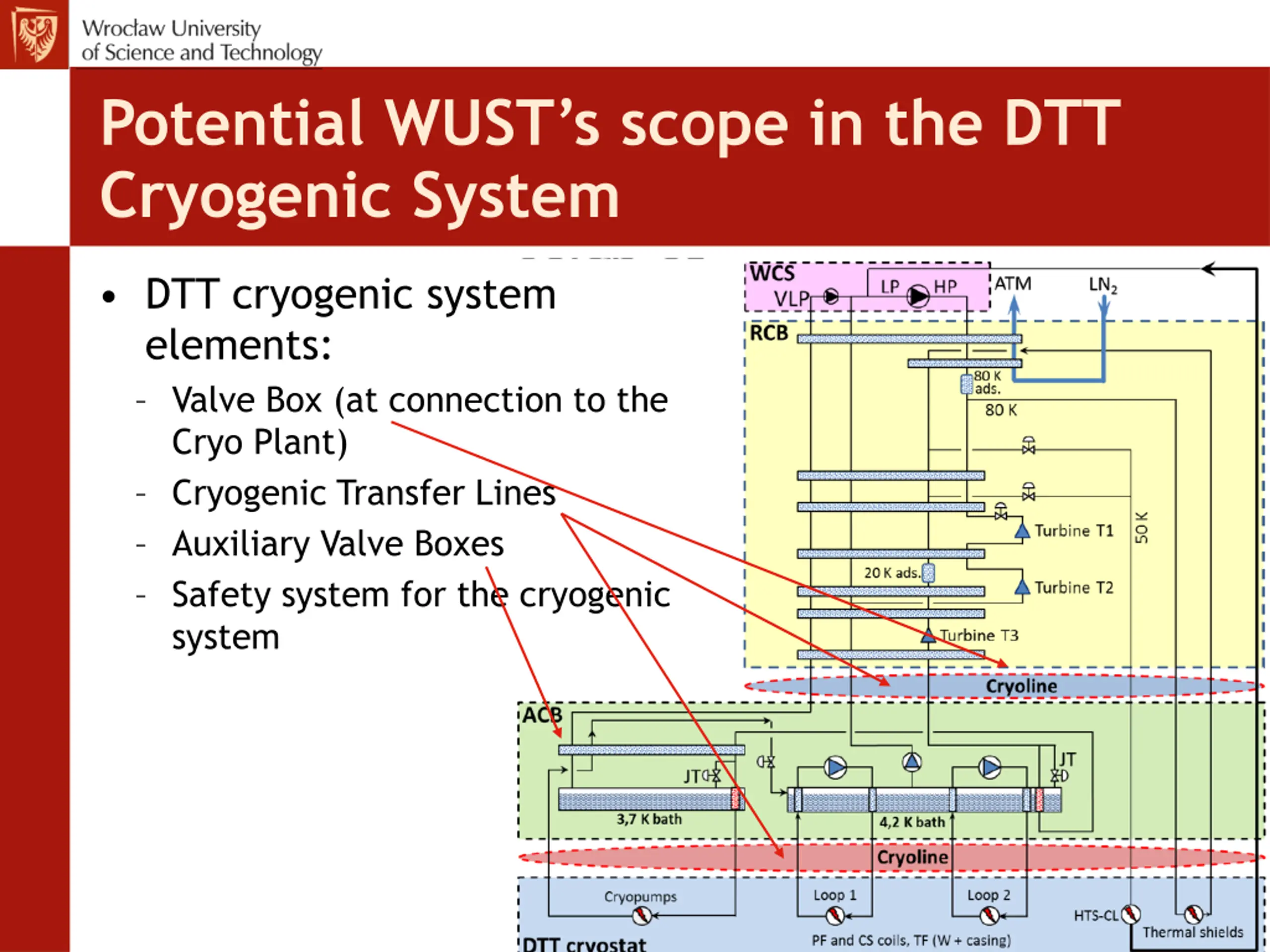Select the 'Cryogenic Transfer Lines' item
This screenshot has height=952, width=1270.
[364, 493]
